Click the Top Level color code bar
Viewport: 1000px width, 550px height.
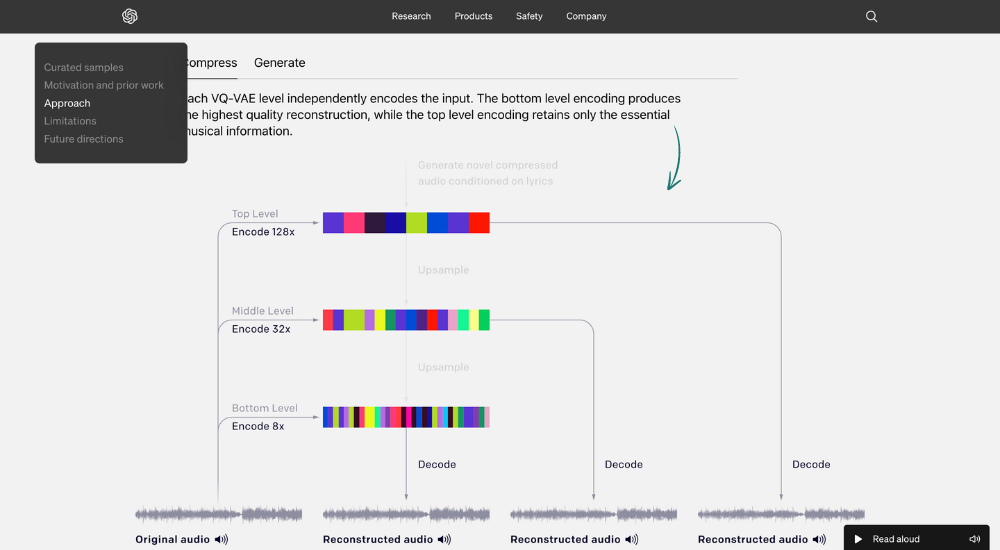pos(406,223)
